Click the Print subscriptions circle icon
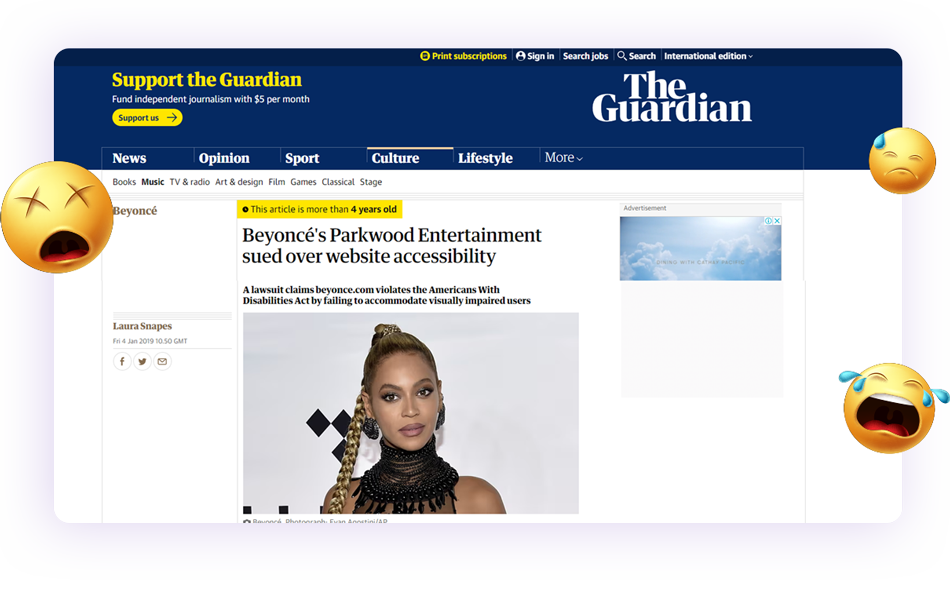The height and width of the screenshot is (598, 950). point(425,56)
